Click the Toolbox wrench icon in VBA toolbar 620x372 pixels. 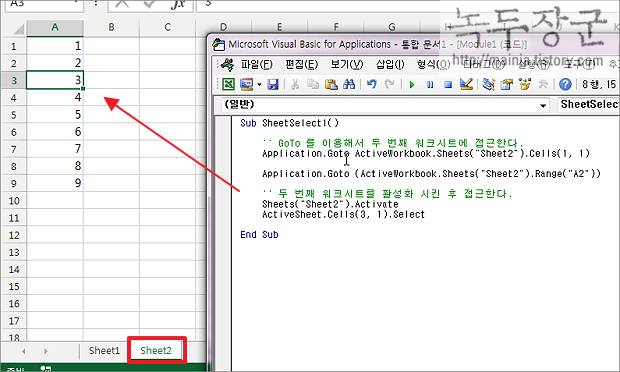543,84
